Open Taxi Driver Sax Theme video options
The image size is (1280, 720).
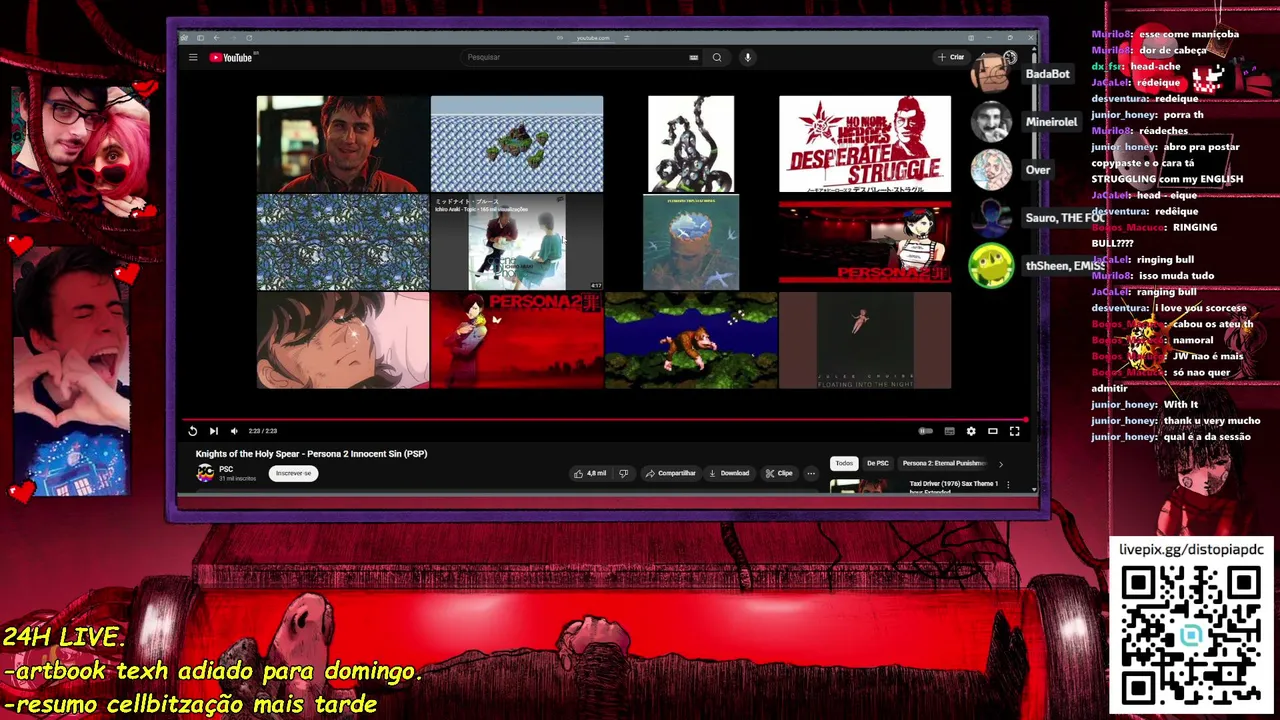point(1007,485)
